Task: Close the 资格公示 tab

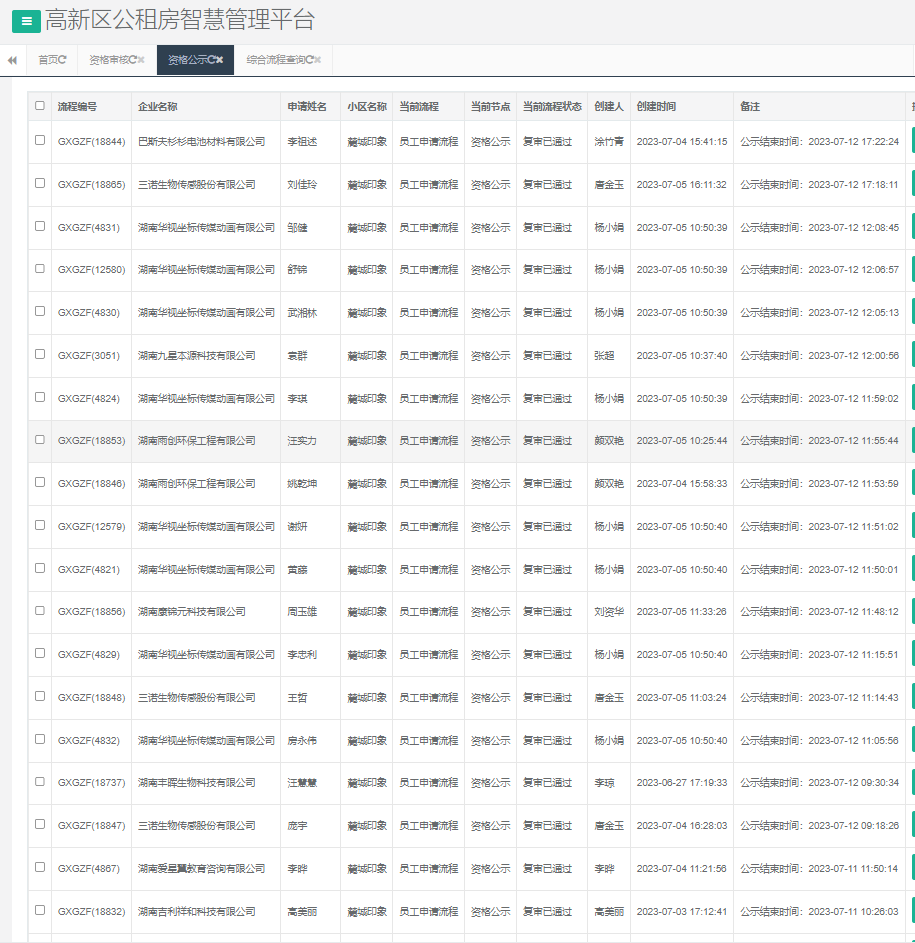Action: pyautogui.click(x=221, y=60)
